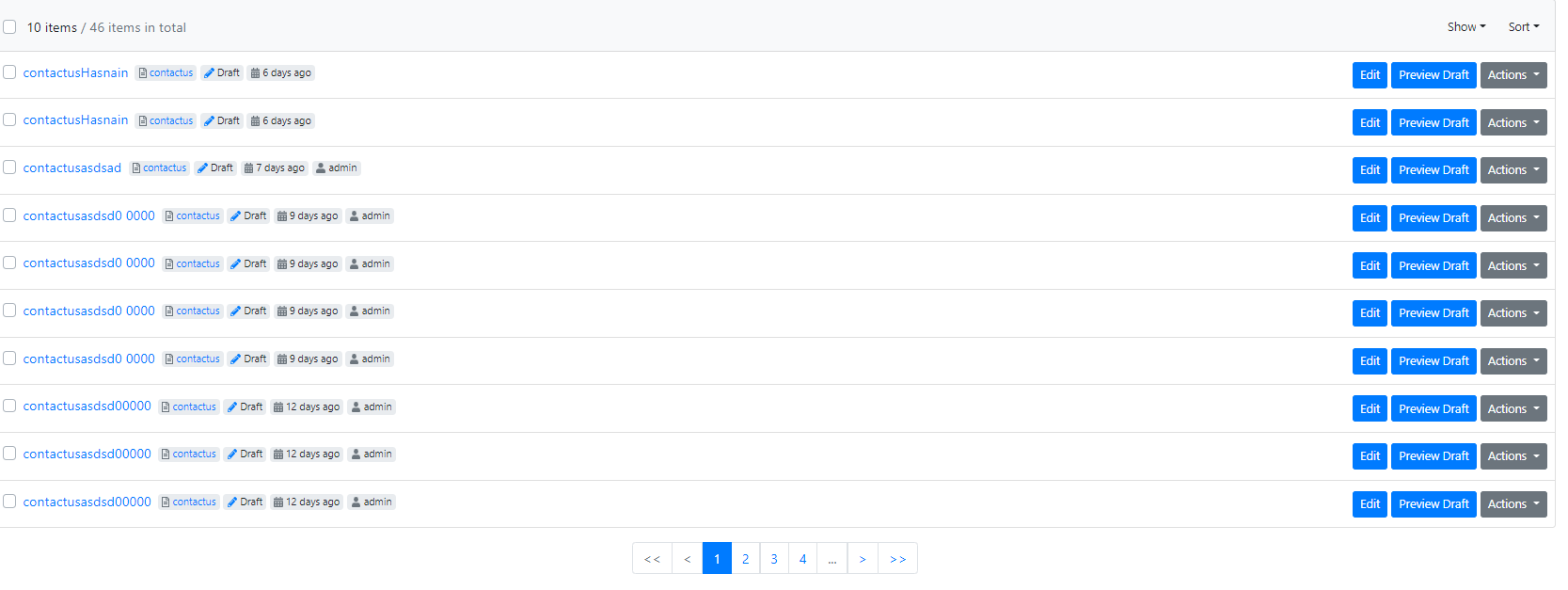
Task: Click the '6 days ago' badge in the second contactusHasnain row
Action: [281, 121]
